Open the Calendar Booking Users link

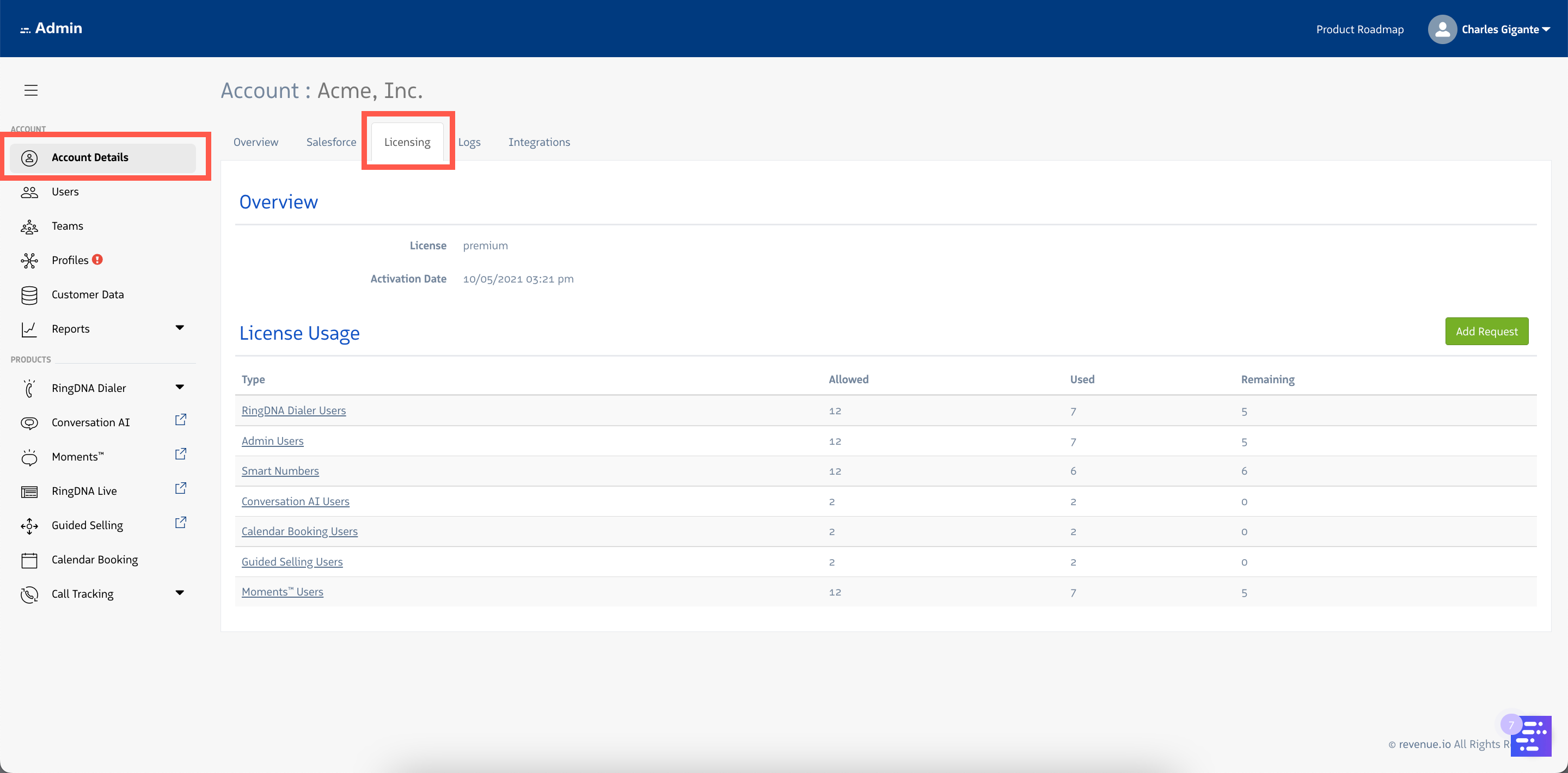(299, 531)
